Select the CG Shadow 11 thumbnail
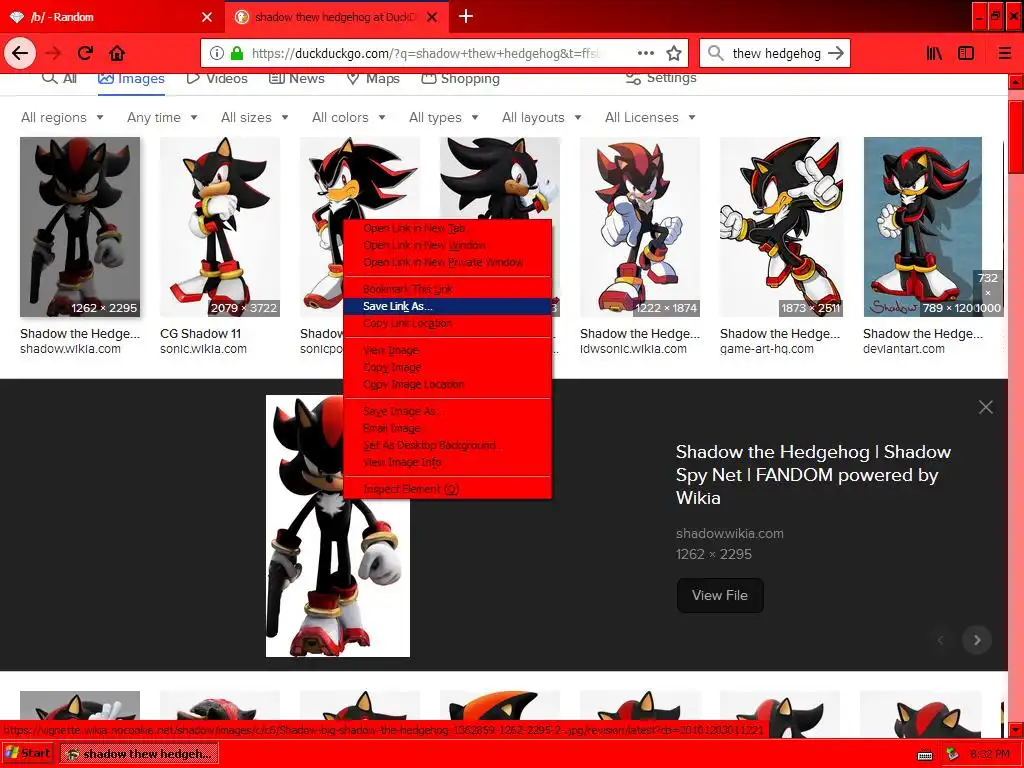1024x768 pixels. [220, 227]
